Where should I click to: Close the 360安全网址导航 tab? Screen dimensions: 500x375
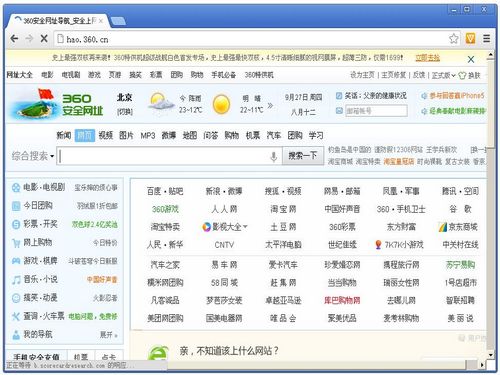[101, 21]
